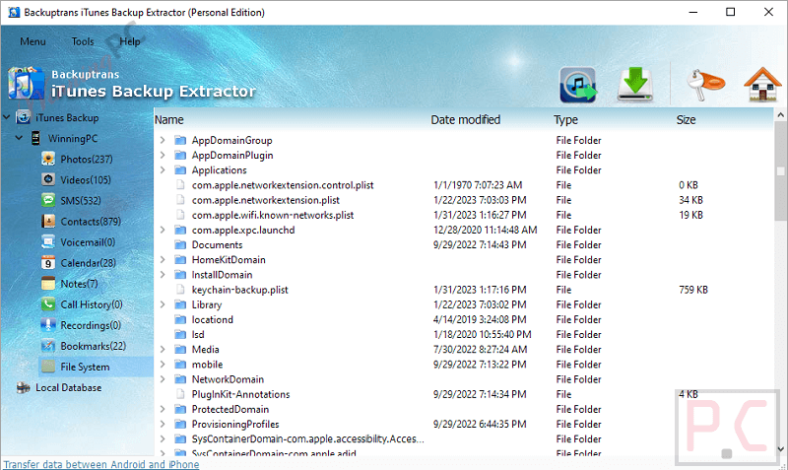
Task: Sort by Date modified column header
Action: pyautogui.click(x=465, y=120)
